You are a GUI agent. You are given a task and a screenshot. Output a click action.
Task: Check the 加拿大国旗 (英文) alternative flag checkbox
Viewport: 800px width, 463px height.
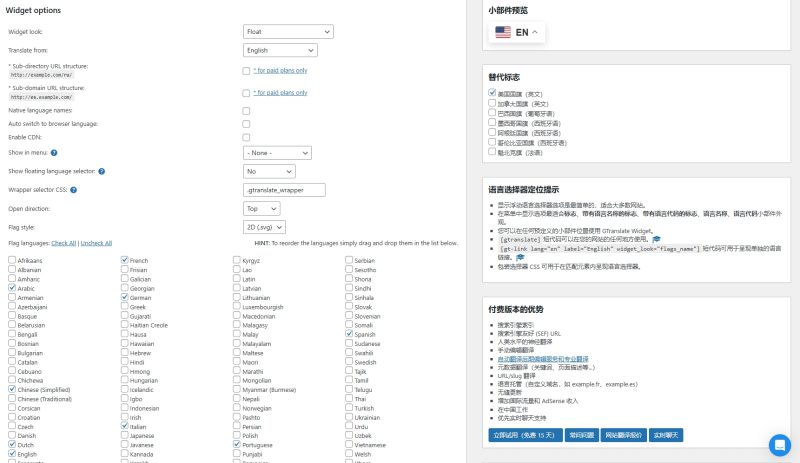click(492, 103)
